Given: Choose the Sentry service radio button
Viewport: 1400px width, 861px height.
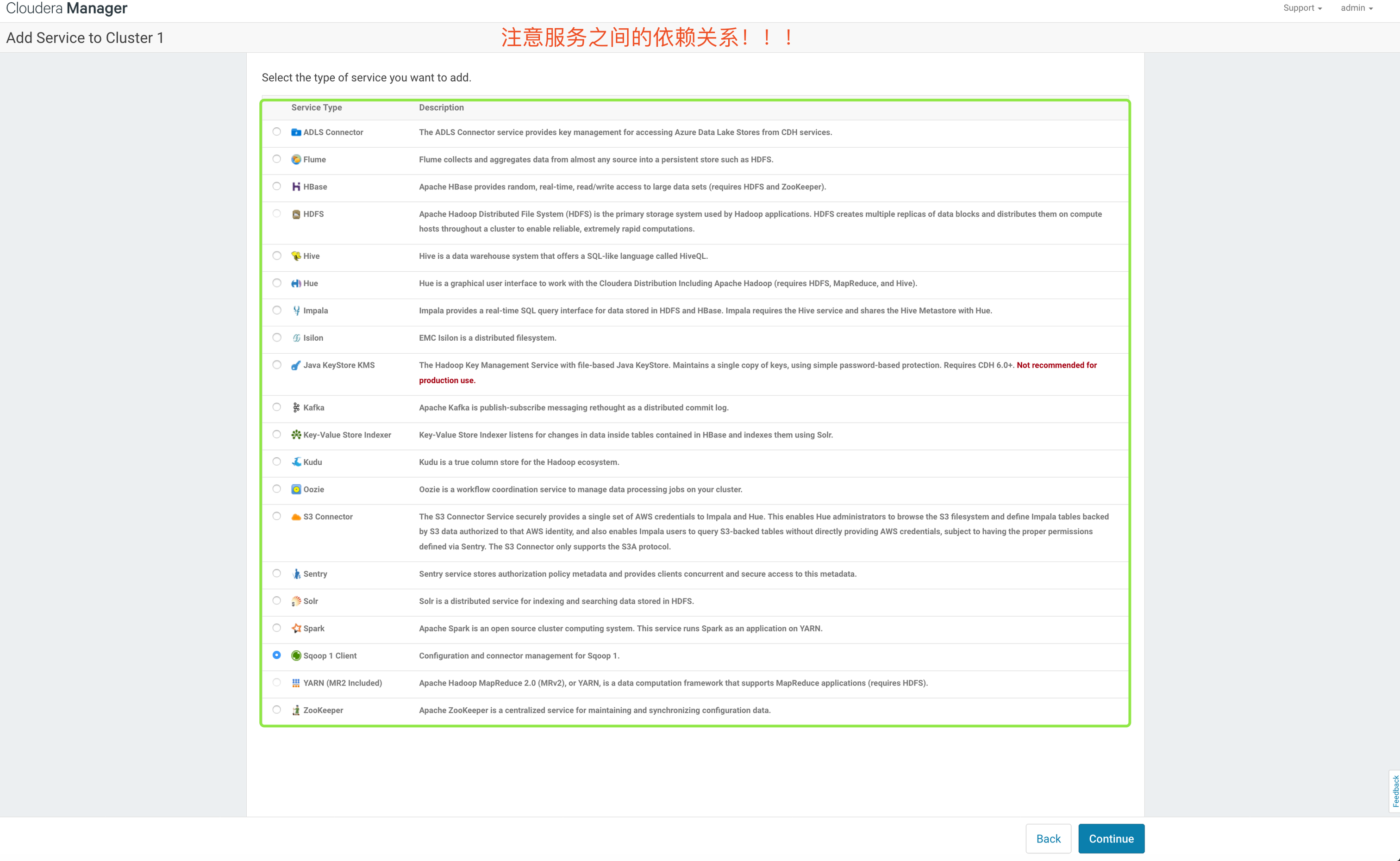Looking at the screenshot, I should click(x=277, y=574).
